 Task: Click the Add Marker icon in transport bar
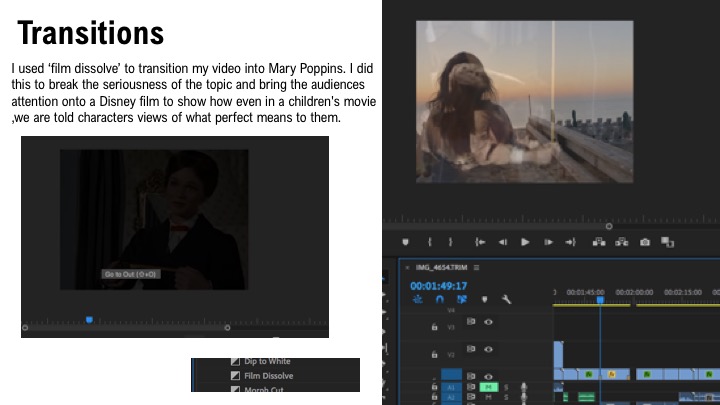click(x=406, y=241)
